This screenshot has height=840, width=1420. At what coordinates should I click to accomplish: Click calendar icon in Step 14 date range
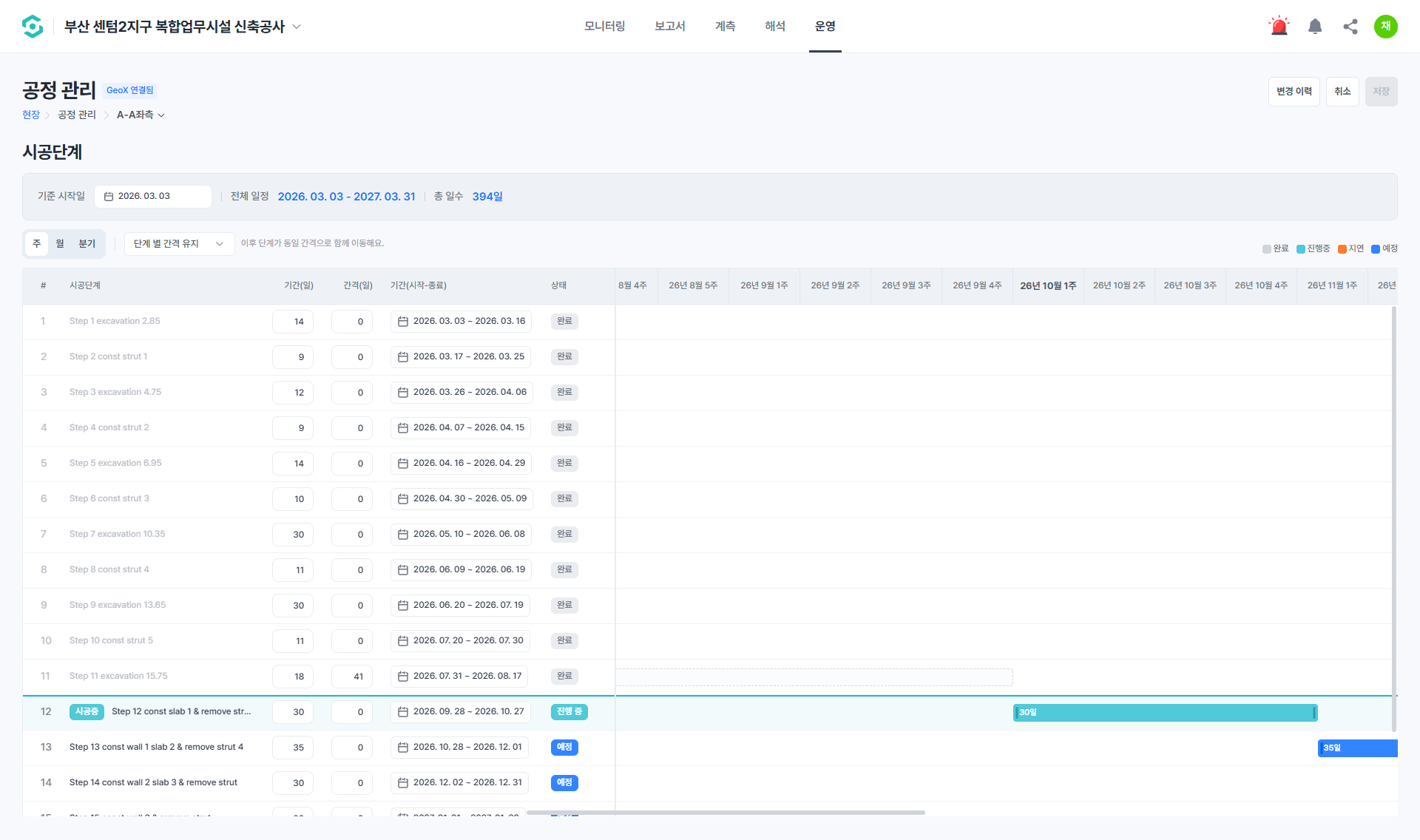pyautogui.click(x=403, y=783)
